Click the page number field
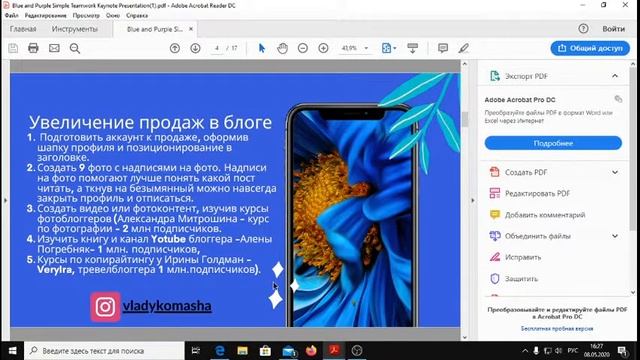 click(x=217, y=48)
